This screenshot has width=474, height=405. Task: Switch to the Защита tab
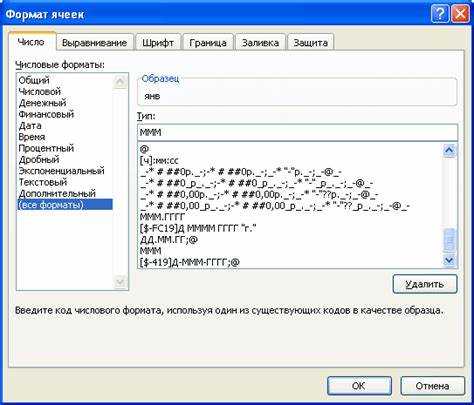point(310,43)
